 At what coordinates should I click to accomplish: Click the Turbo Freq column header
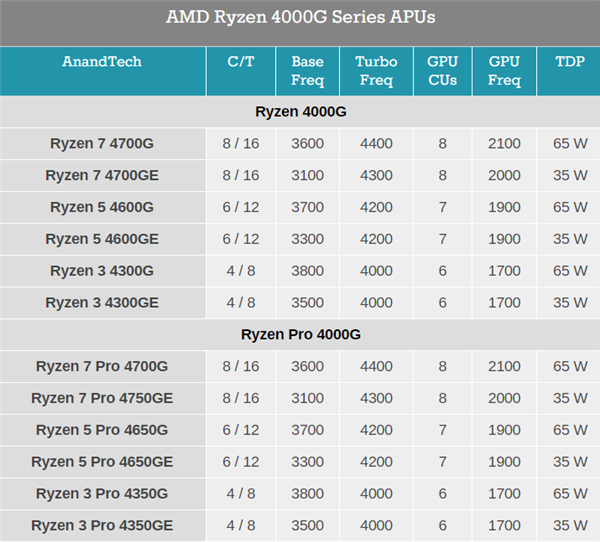(376, 70)
